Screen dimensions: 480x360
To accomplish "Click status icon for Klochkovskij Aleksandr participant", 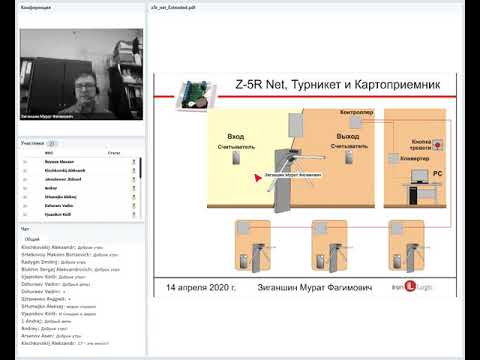I will tap(134, 171).
